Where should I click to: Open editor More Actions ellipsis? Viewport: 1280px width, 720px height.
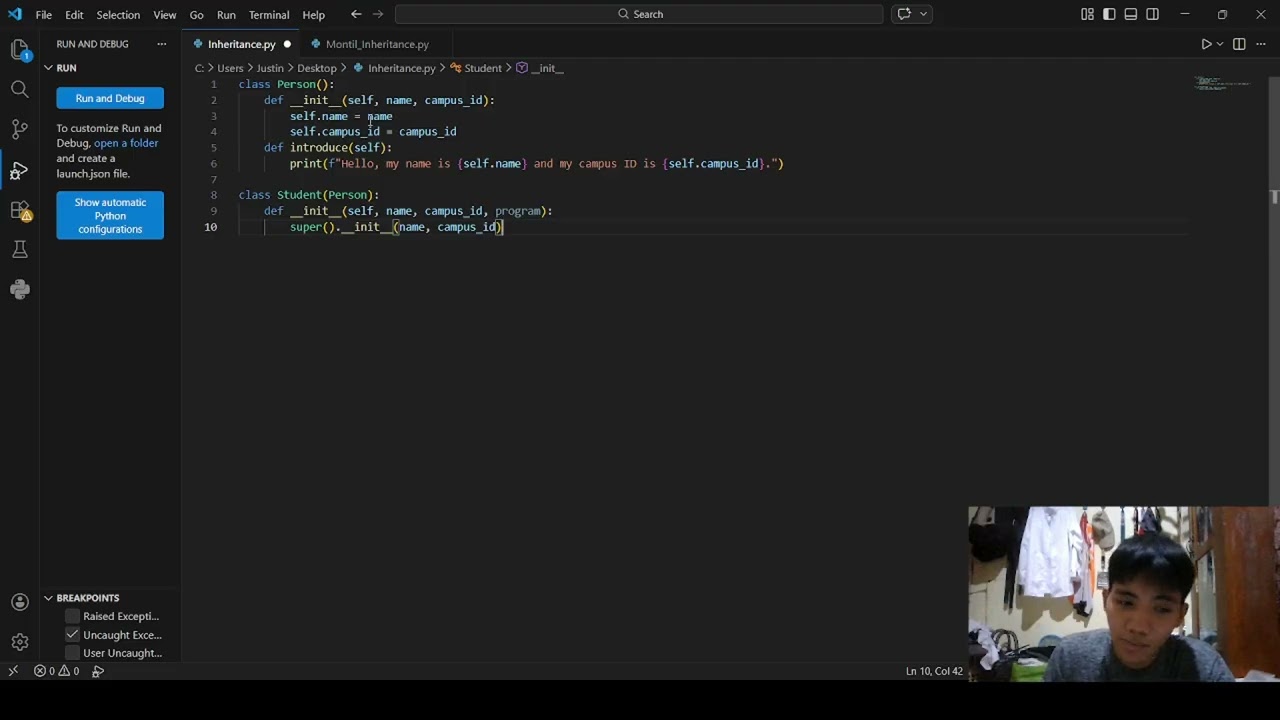(x=1260, y=44)
